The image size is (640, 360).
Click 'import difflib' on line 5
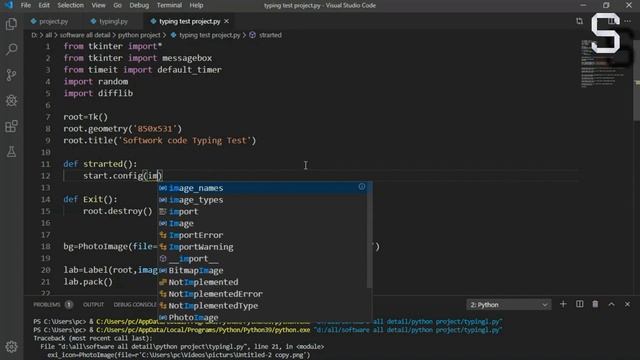pyautogui.click(x=98, y=93)
